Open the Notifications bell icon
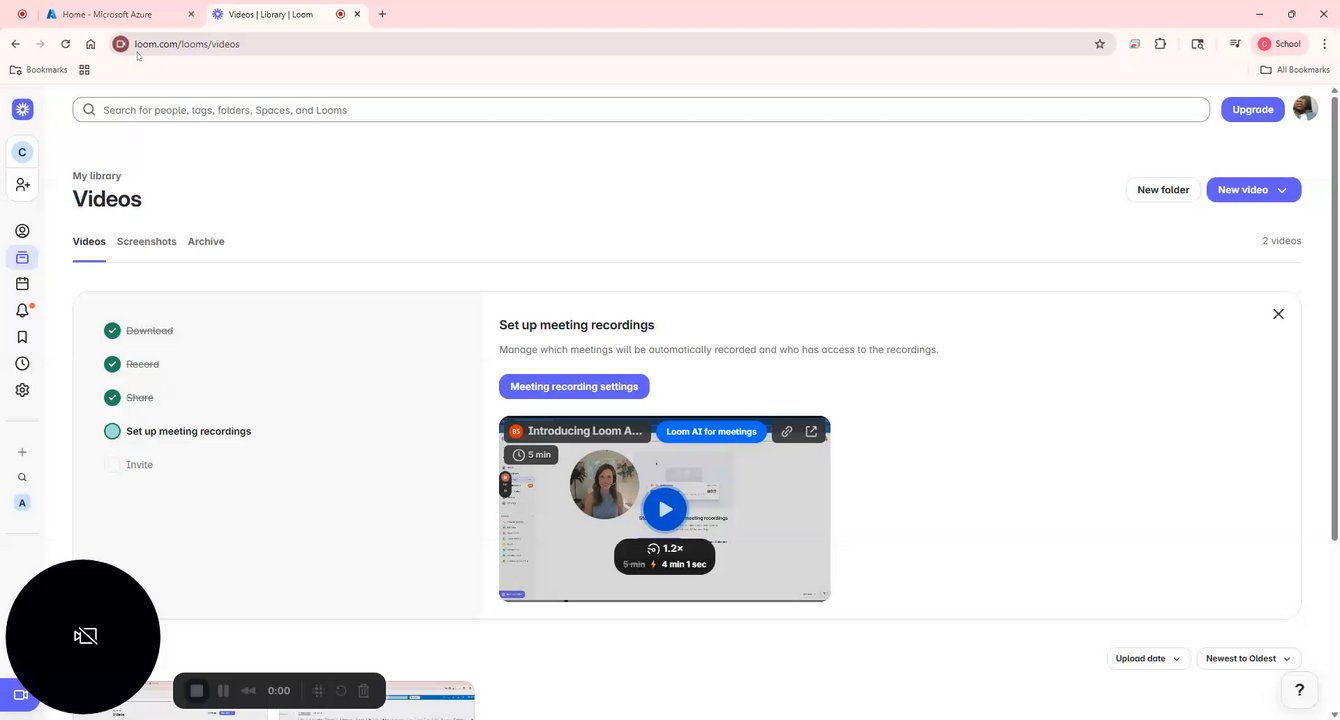The height and width of the screenshot is (720, 1340). coord(22,310)
